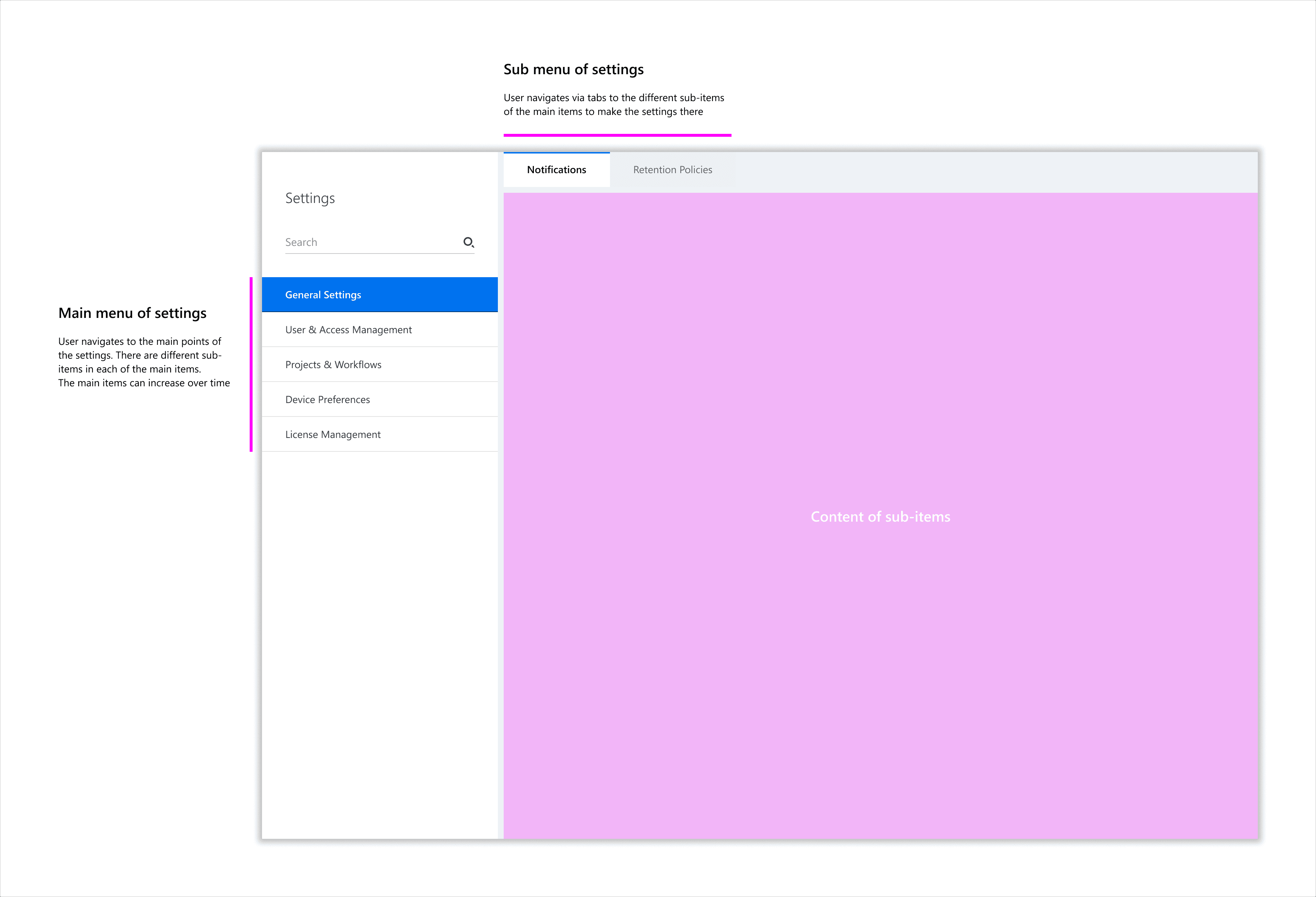1316x897 pixels.
Task: Click the Settings panel heading
Action: click(310, 198)
